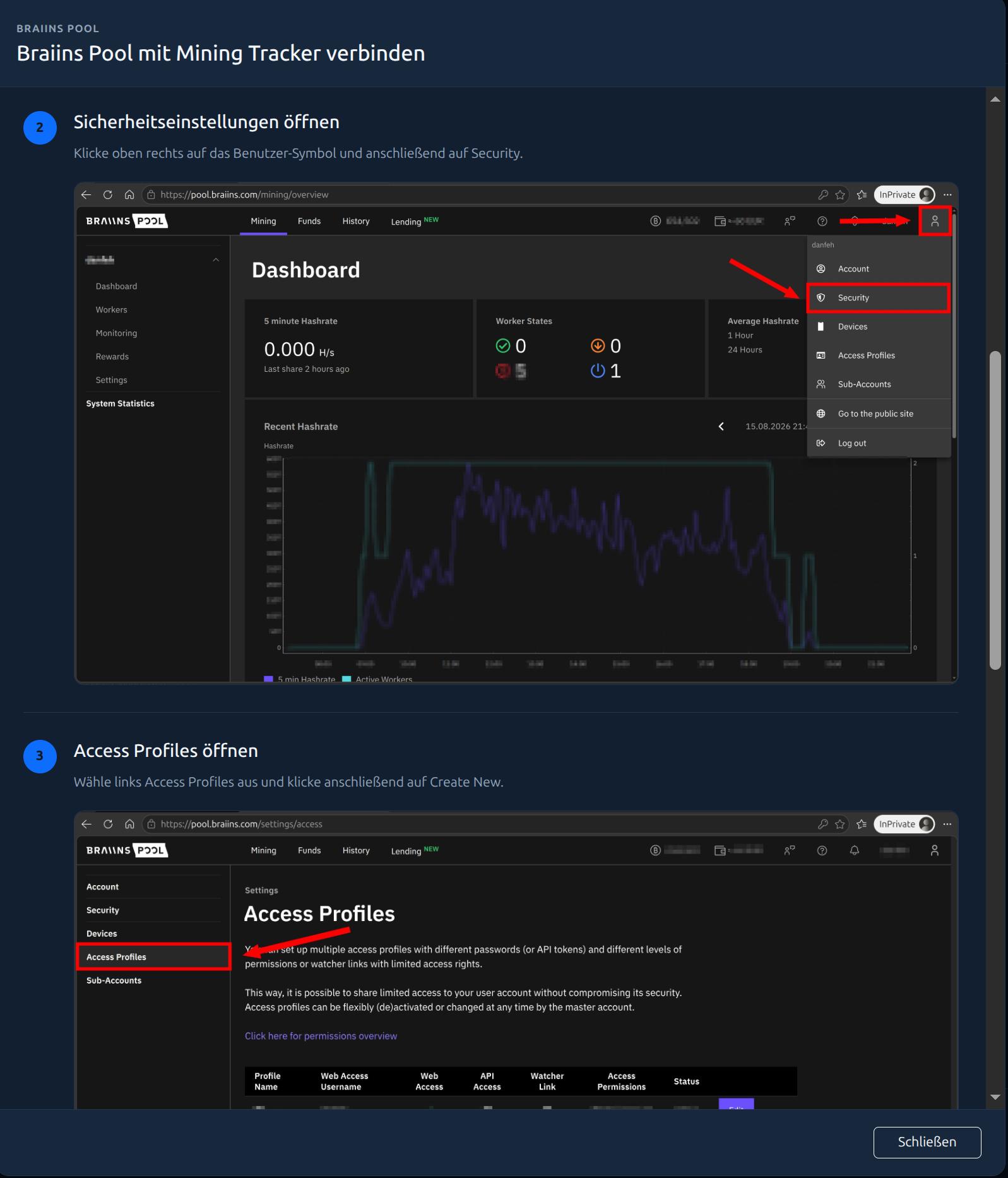Viewport: 1008px width, 1178px height.
Task: Choose Go to the public site
Action: click(x=879, y=414)
